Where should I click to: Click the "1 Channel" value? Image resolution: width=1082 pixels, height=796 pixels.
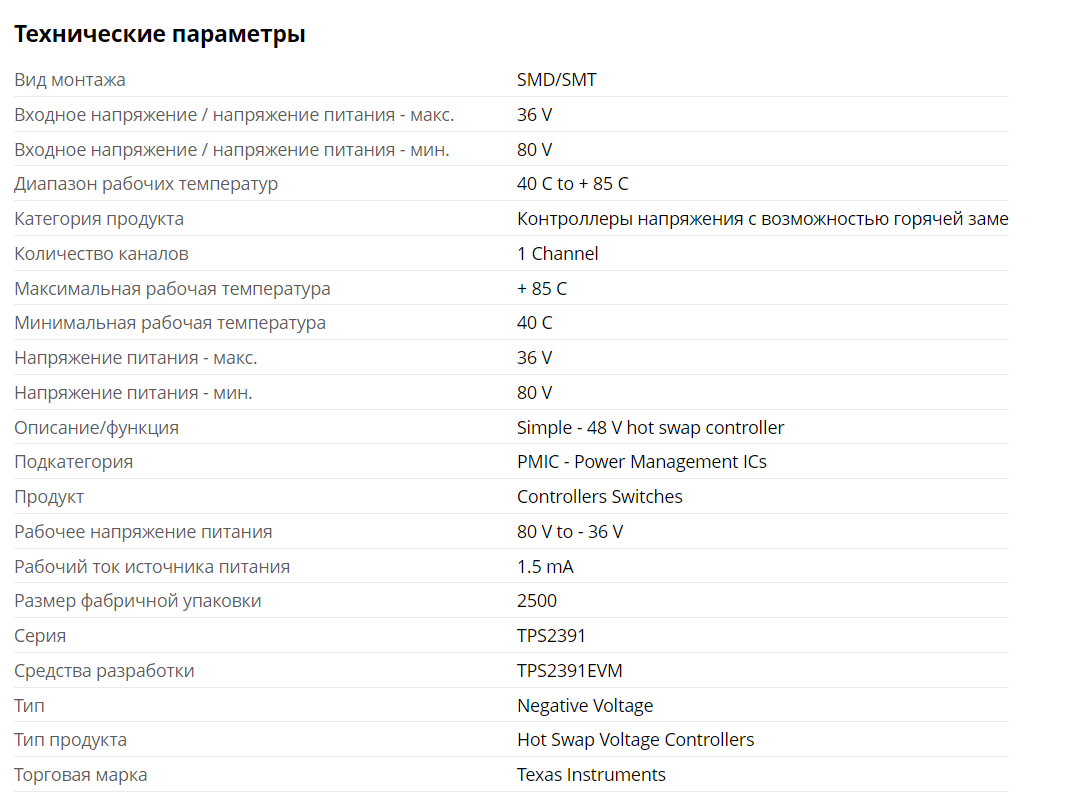pyautogui.click(x=558, y=254)
